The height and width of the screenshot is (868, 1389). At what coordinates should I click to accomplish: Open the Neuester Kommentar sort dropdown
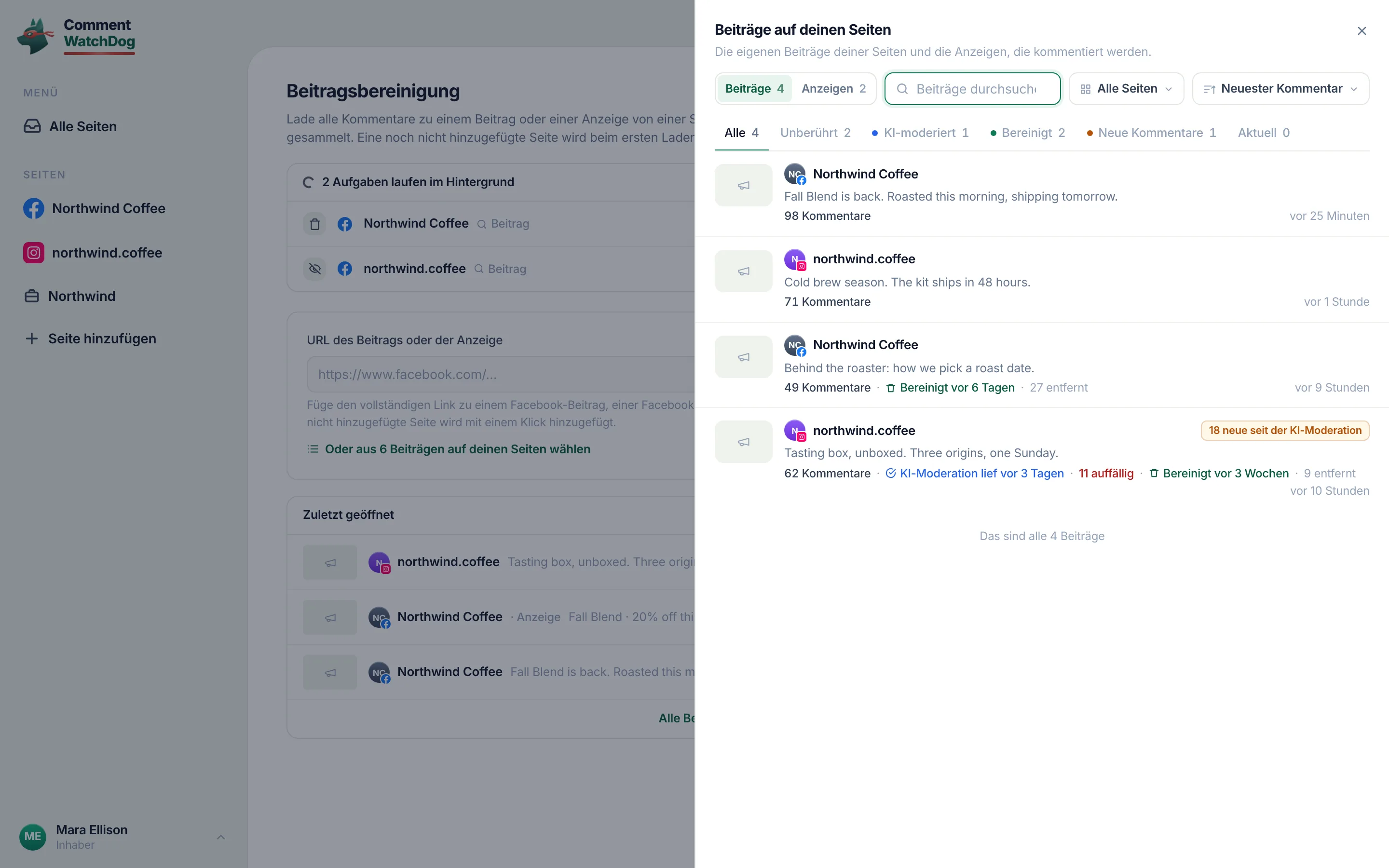[1280, 88]
